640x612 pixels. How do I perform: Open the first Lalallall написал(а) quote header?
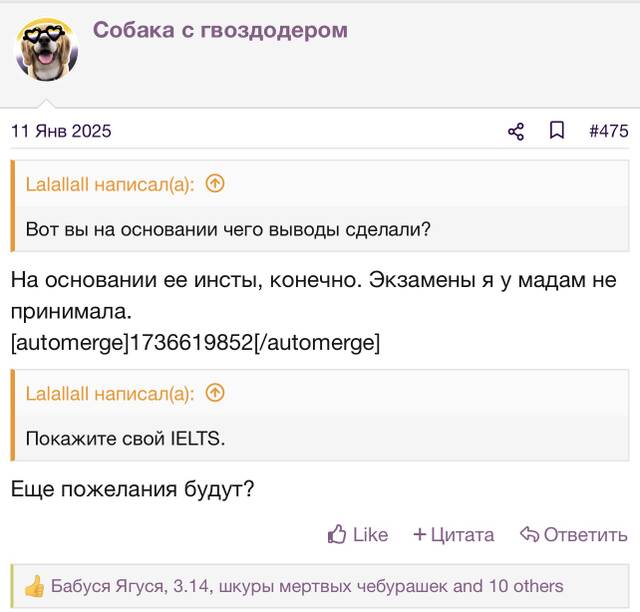[110, 185]
